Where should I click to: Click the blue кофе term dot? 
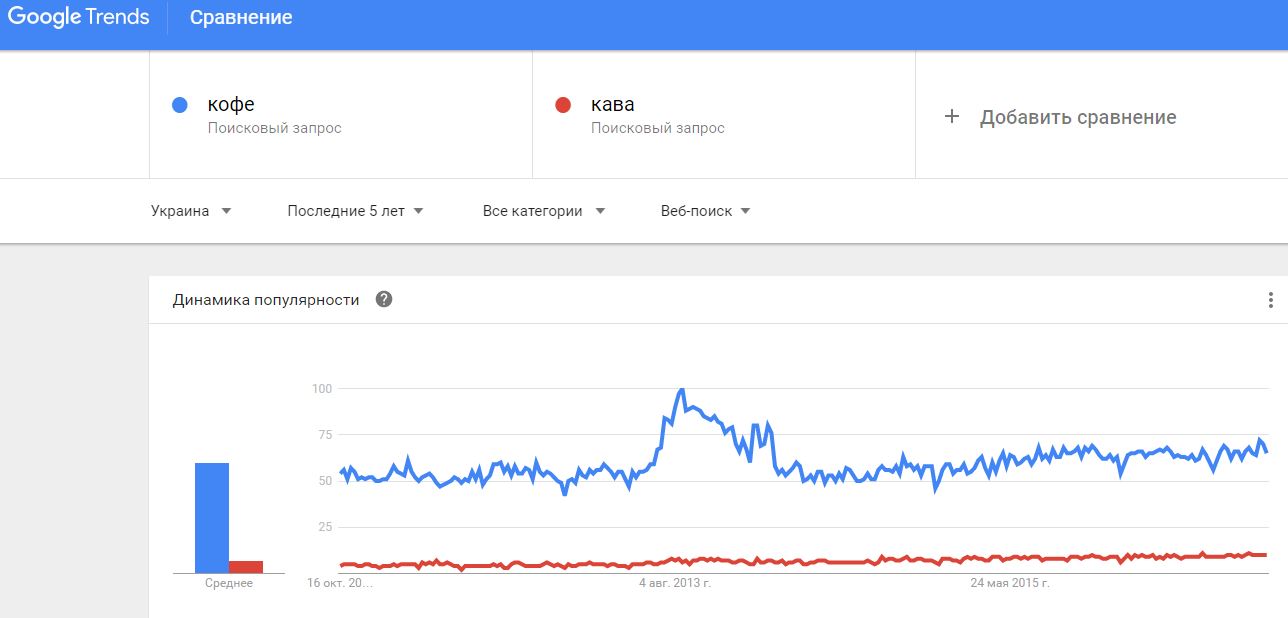(x=180, y=105)
